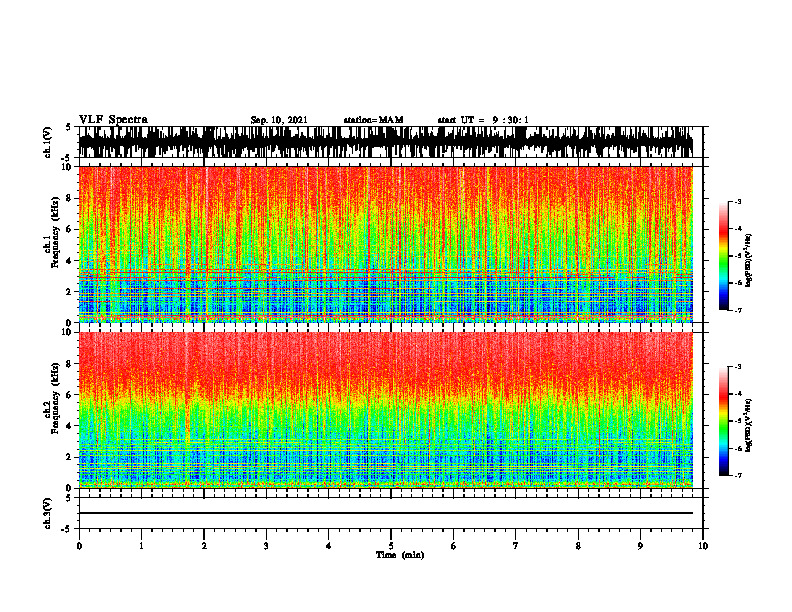This screenshot has width=792, height=612.
Task: Click the ch.2 spectrogram color scale bar
Action: click(x=724, y=421)
